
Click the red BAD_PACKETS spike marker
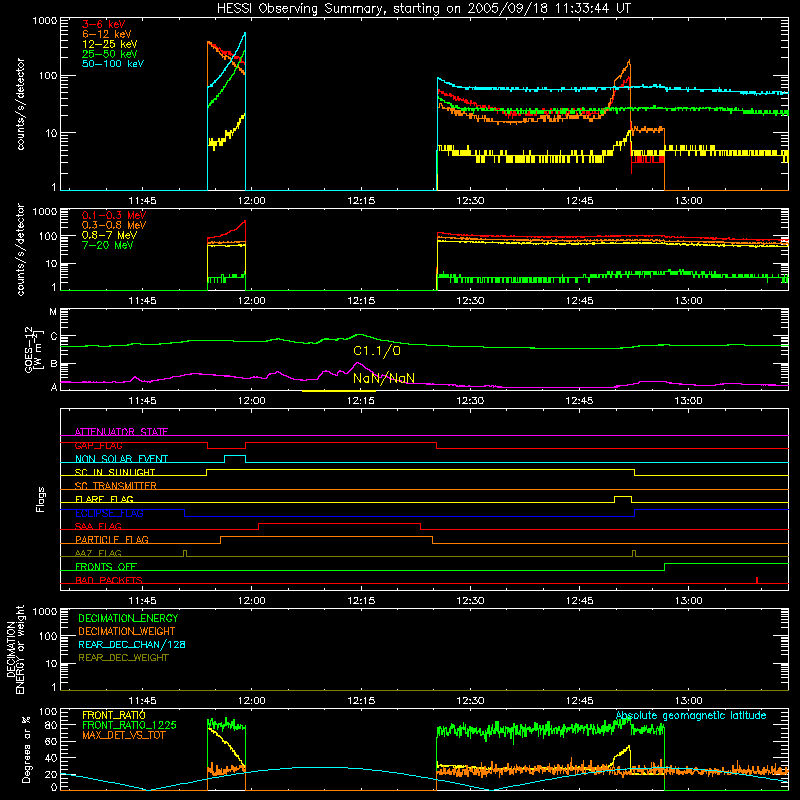pos(757,580)
